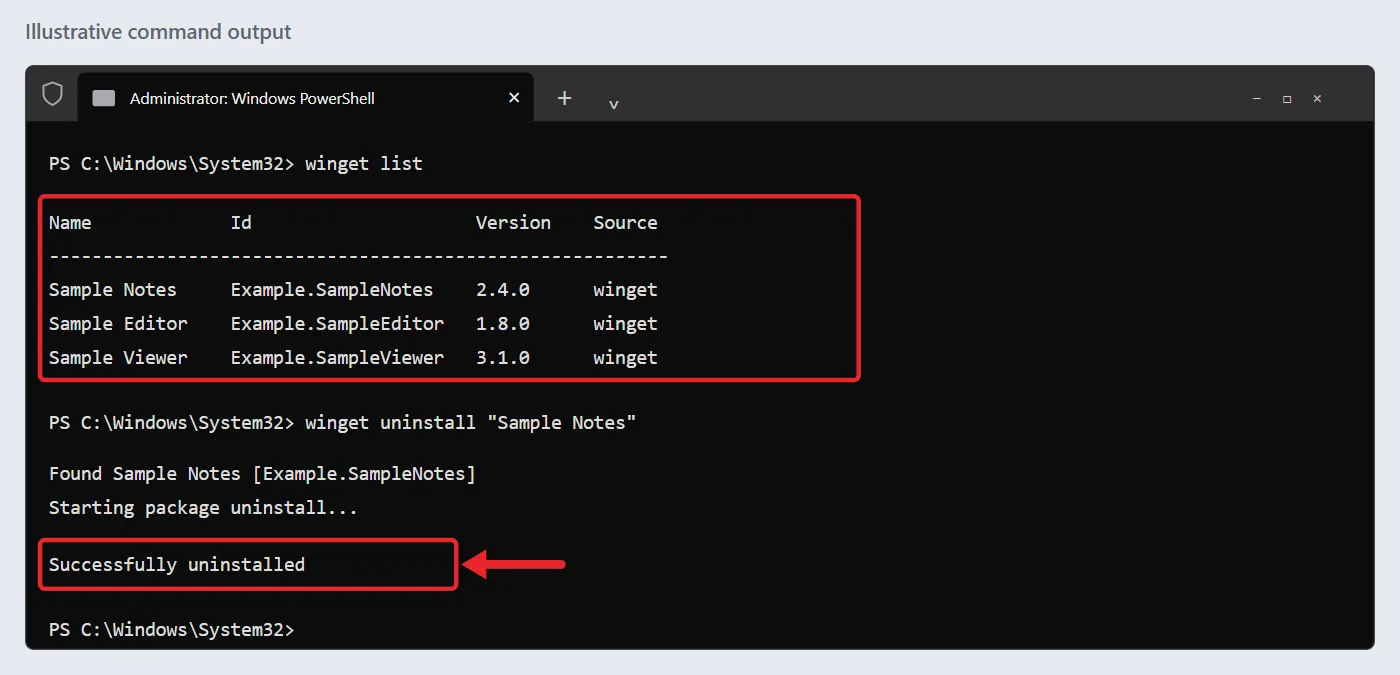The height and width of the screenshot is (675, 1400).
Task: Click the 'Sample Viewer' name cell
Action: pyautogui.click(x=118, y=358)
